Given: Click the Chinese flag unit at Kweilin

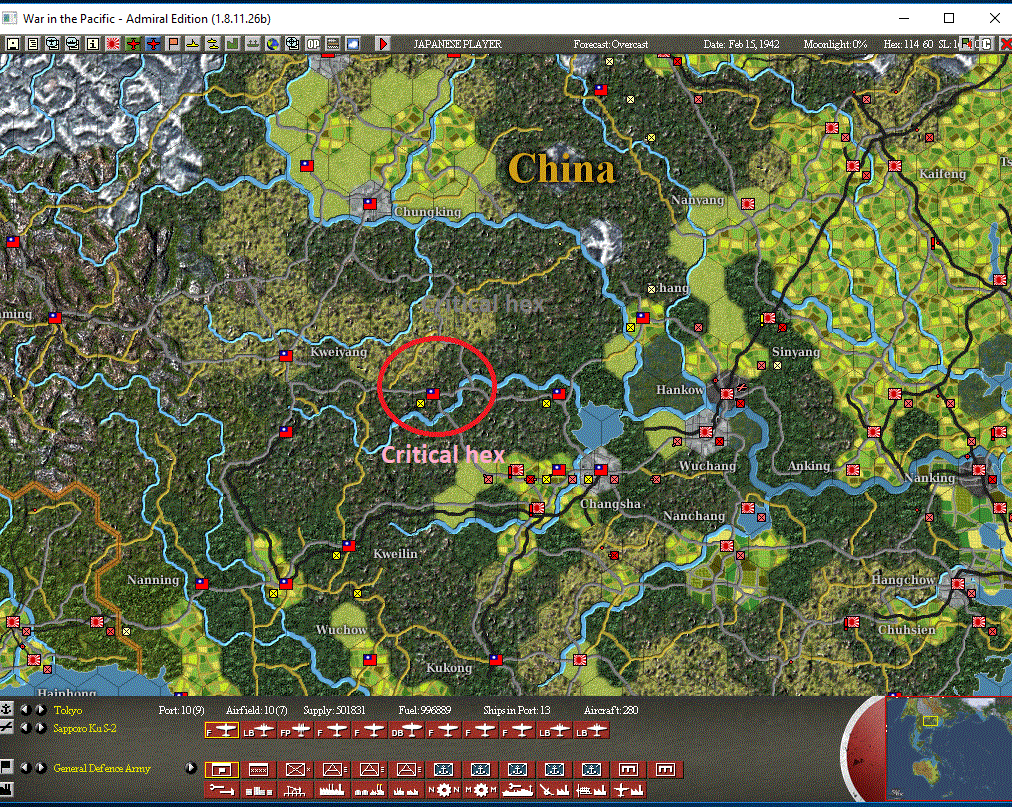Looking at the screenshot, I should click(x=349, y=546).
